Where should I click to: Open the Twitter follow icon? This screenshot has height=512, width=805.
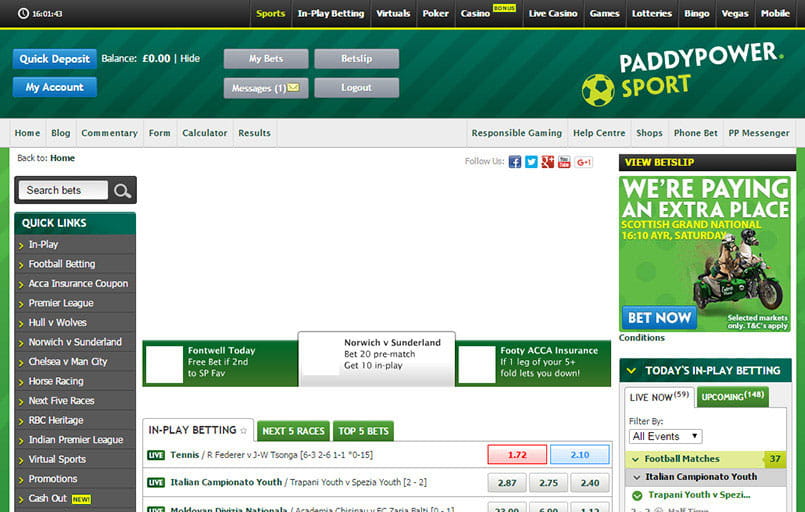click(531, 162)
